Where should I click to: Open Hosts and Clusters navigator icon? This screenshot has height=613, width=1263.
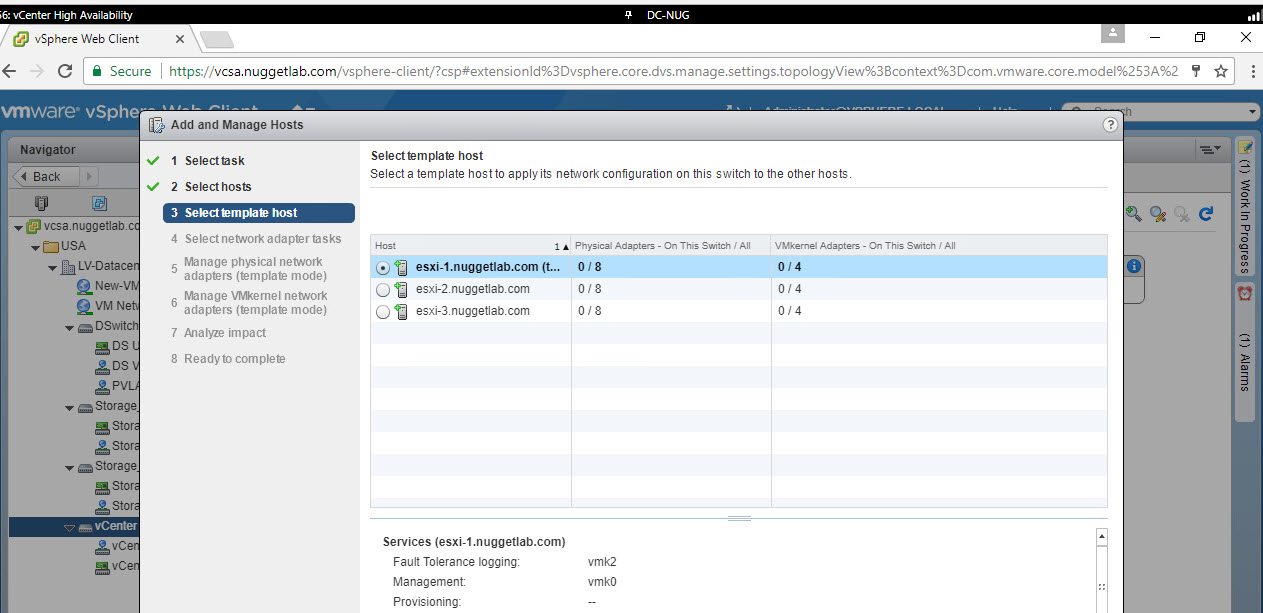[41, 202]
